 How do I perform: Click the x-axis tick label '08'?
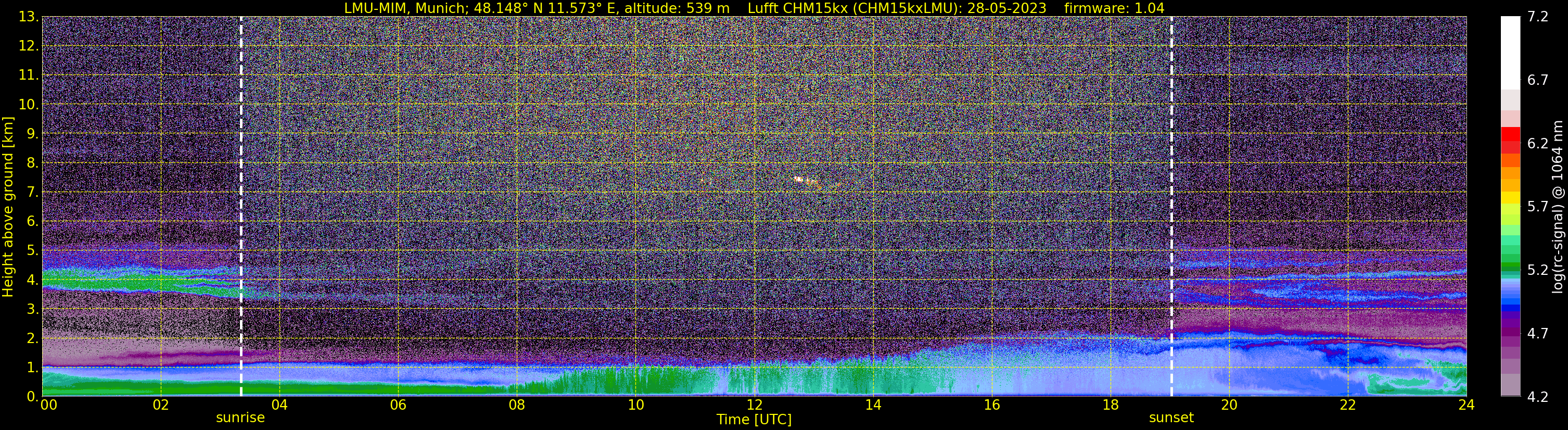(517, 405)
